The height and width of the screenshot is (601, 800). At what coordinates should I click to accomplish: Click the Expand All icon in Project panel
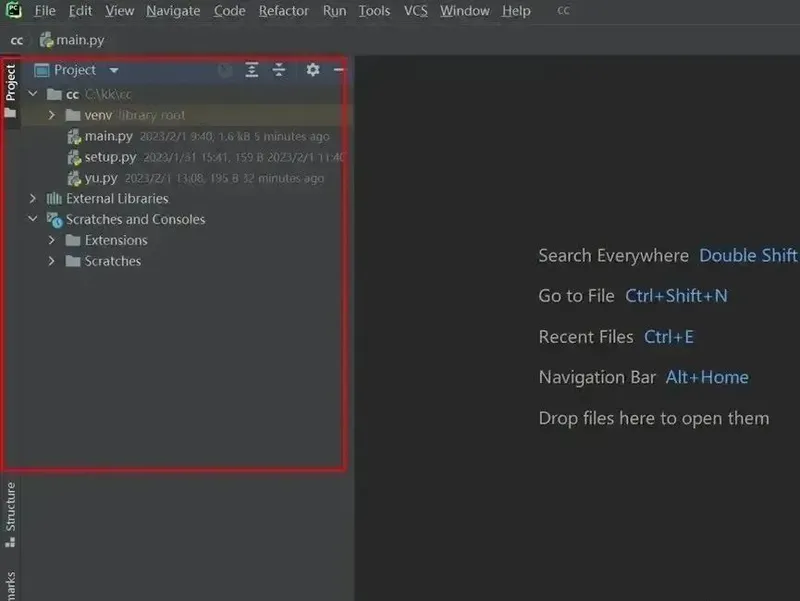click(252, 70)
